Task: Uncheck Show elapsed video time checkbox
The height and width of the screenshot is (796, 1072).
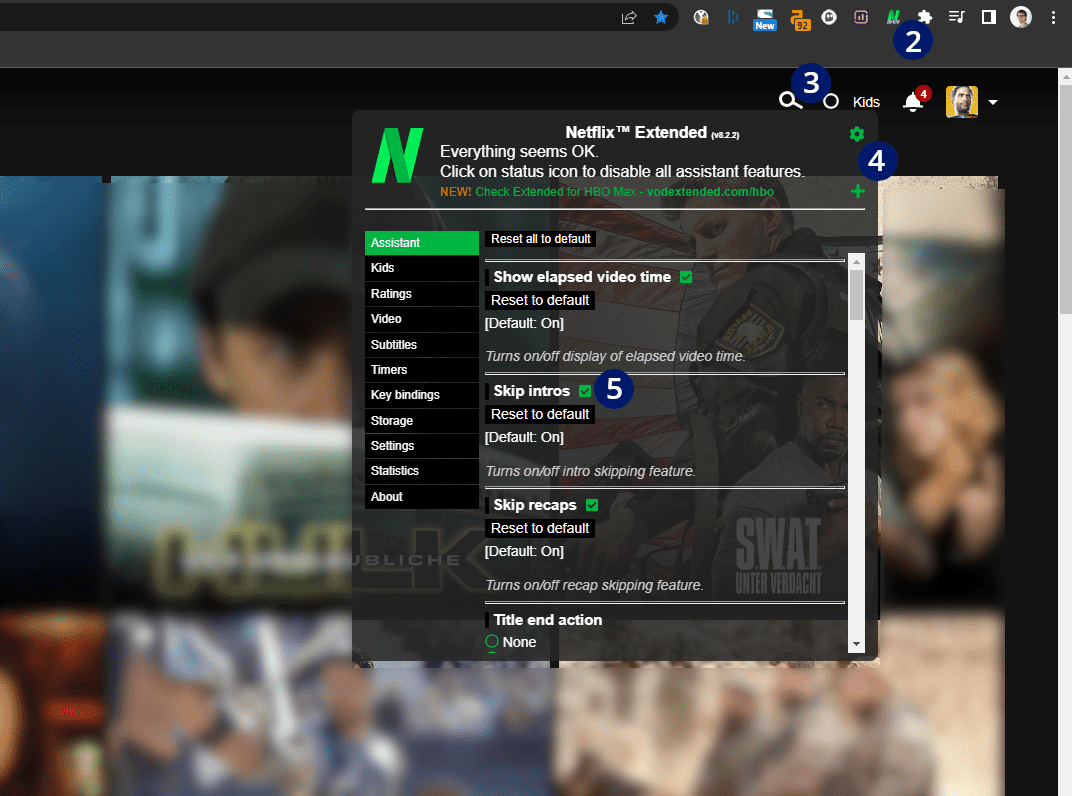Action: [x=686, y=277]
